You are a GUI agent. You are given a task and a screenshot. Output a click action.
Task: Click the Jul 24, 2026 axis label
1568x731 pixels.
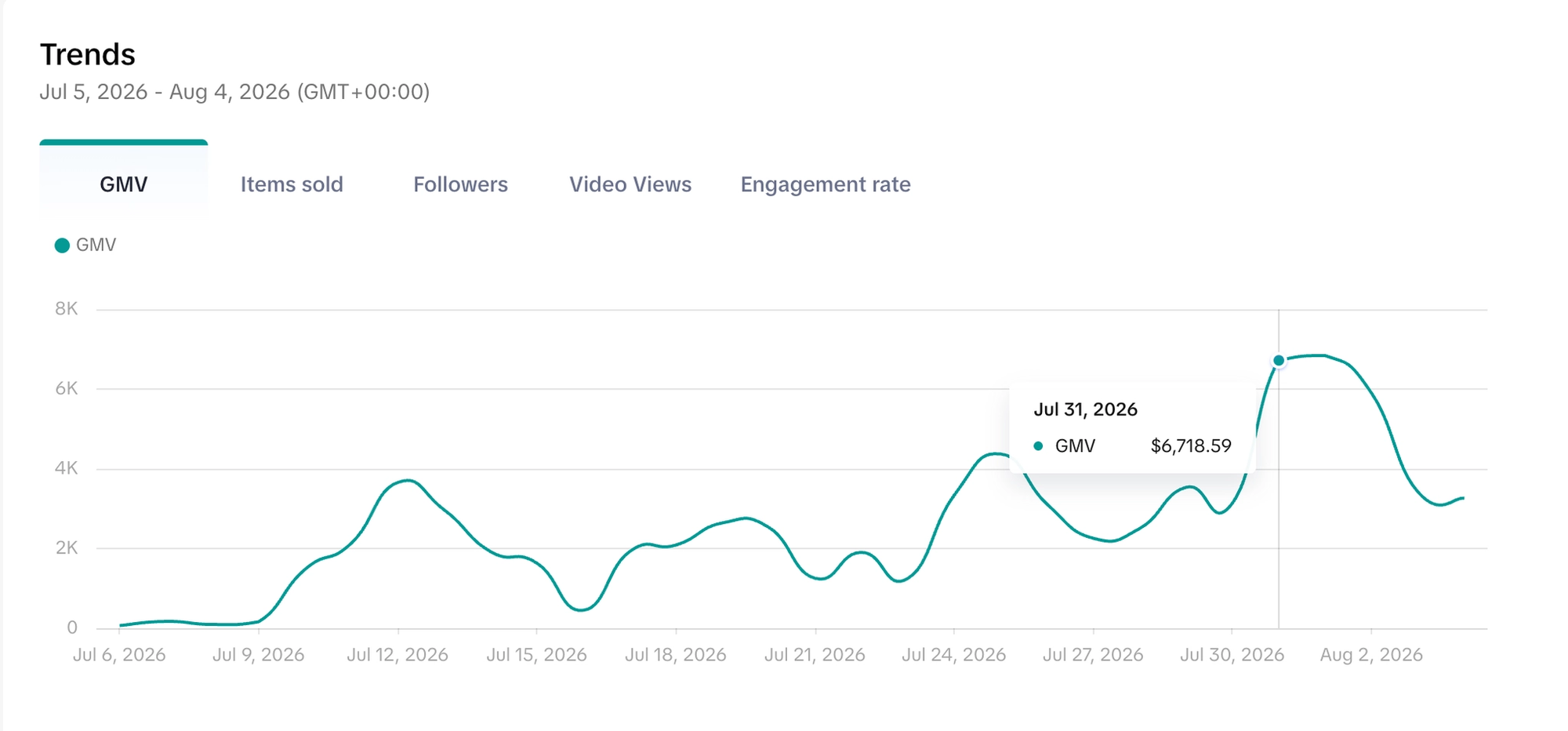(x=954, y=655)
